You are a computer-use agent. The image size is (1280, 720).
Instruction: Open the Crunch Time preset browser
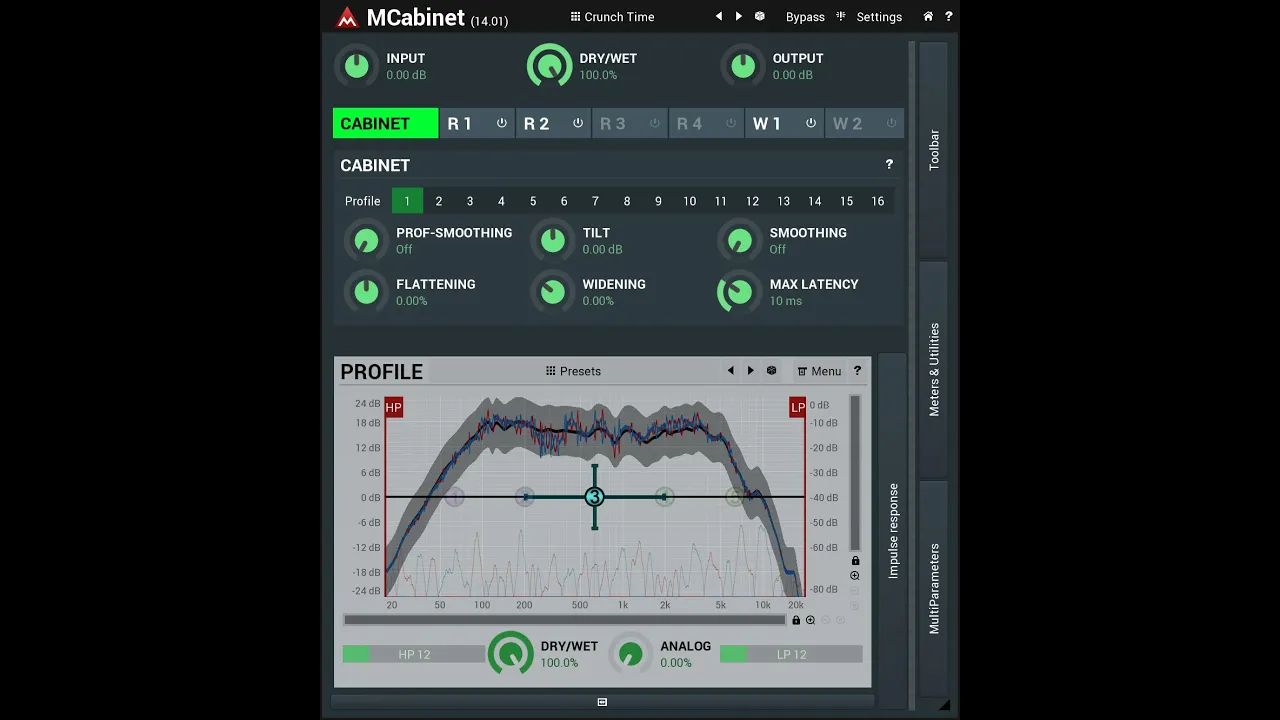[x=612, y=17]
